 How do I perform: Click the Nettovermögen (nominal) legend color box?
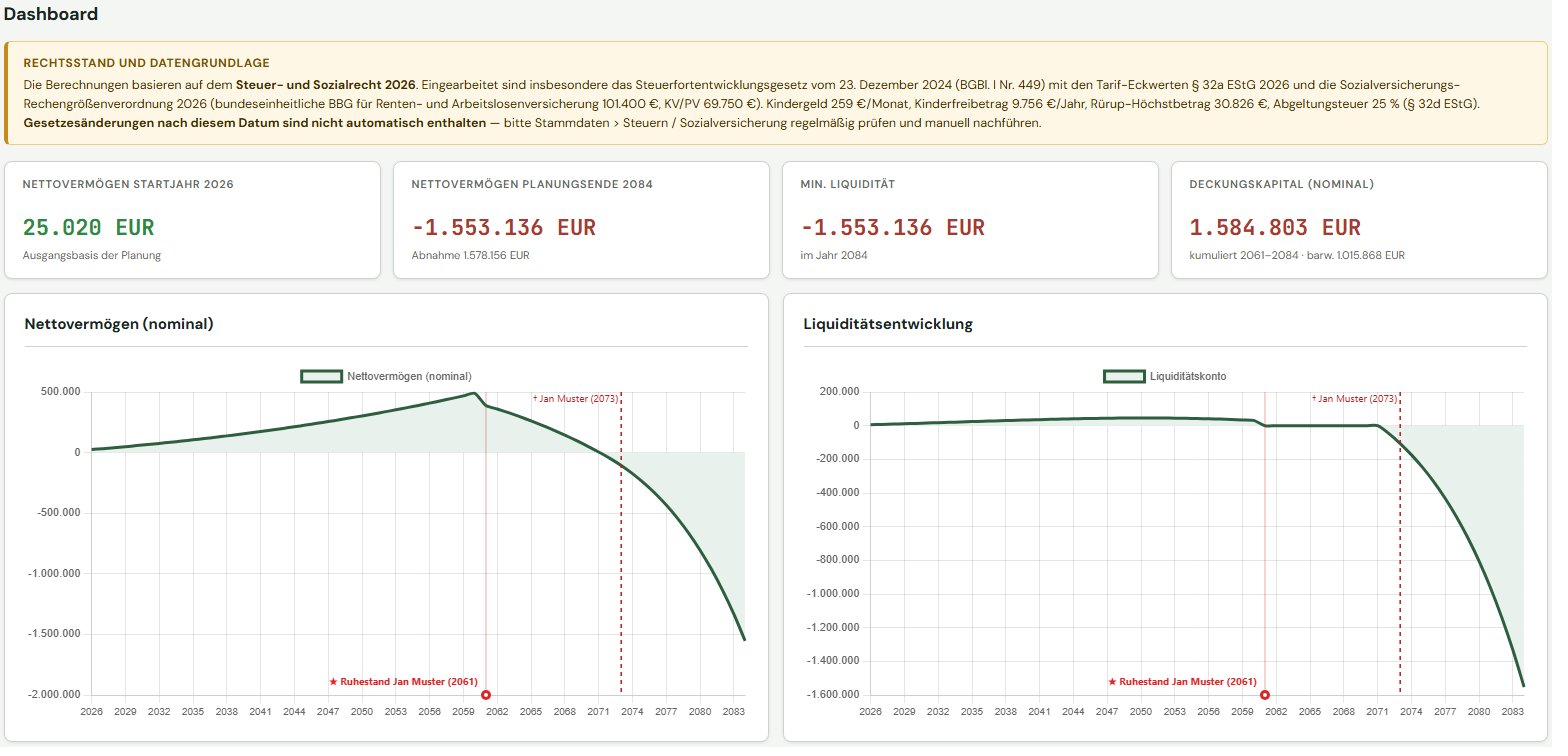click(x=321, y=376)
